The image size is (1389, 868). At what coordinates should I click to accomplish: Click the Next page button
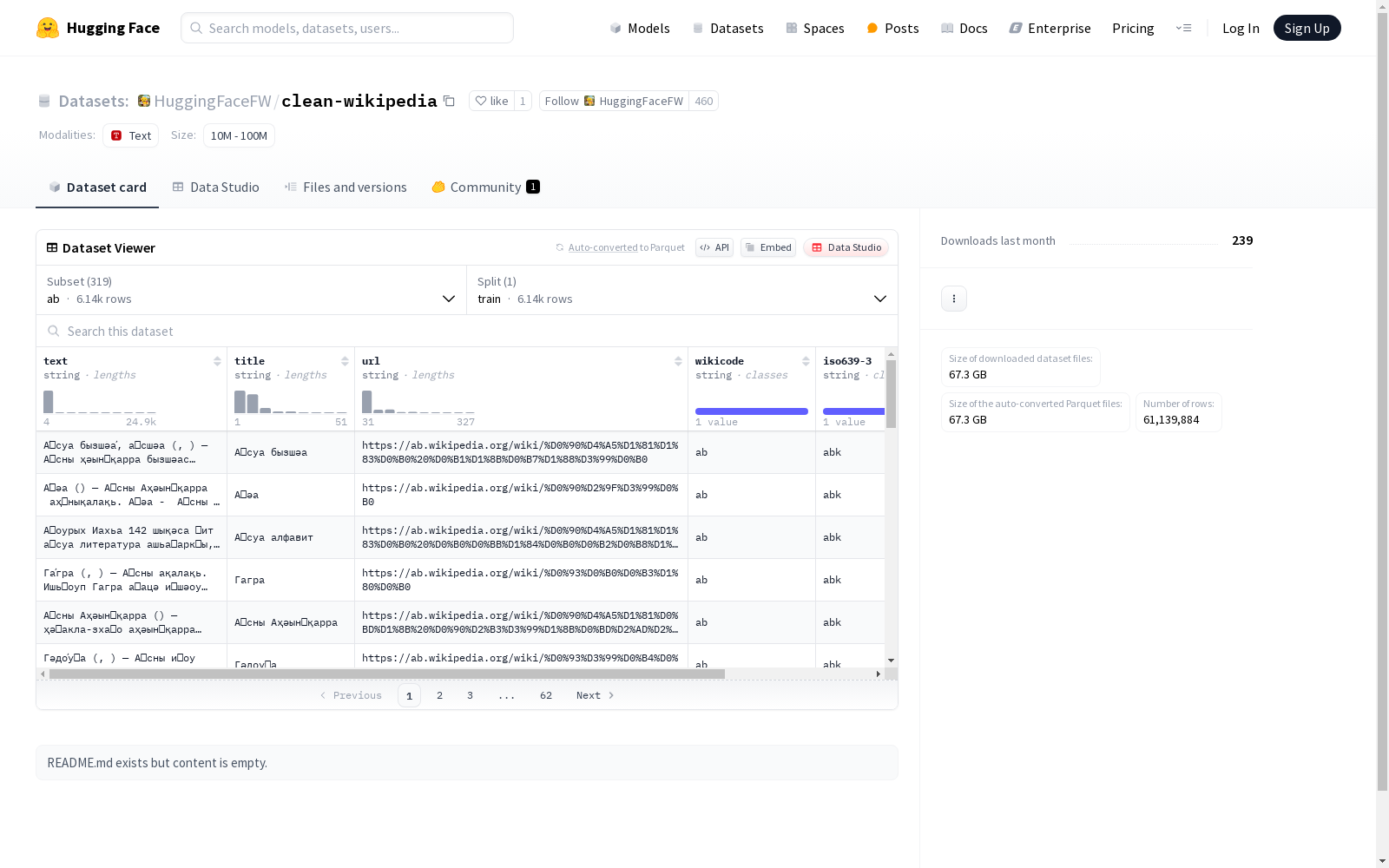(x=596, y=695)
